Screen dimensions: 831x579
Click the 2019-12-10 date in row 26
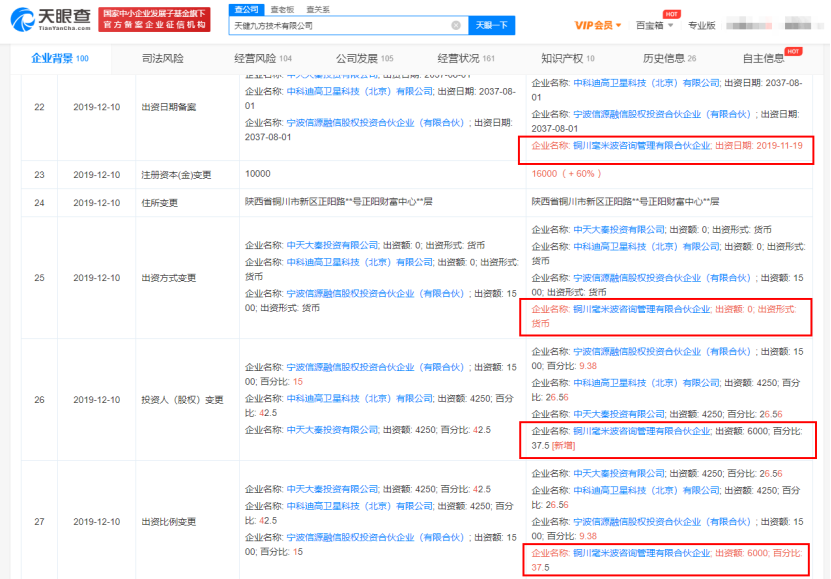[x=96, y=400]
